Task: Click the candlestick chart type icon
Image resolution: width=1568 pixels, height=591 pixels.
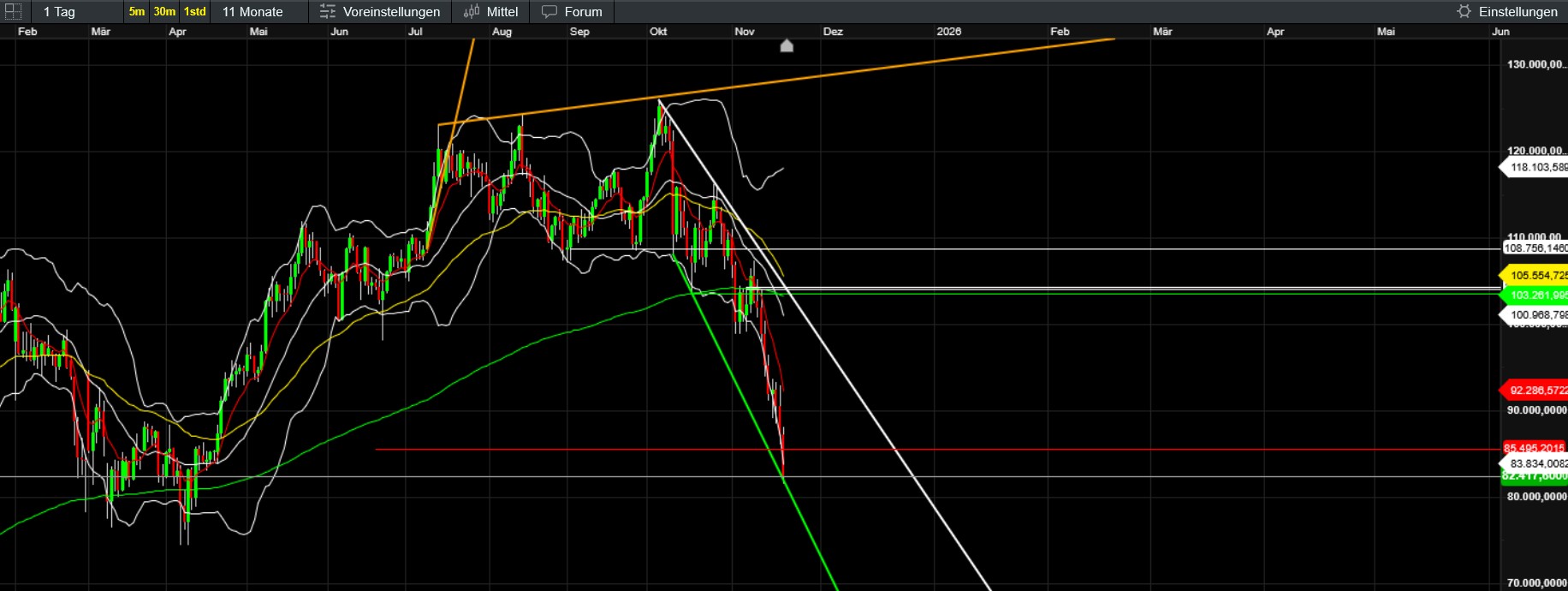Action: (x=472, y=11)
